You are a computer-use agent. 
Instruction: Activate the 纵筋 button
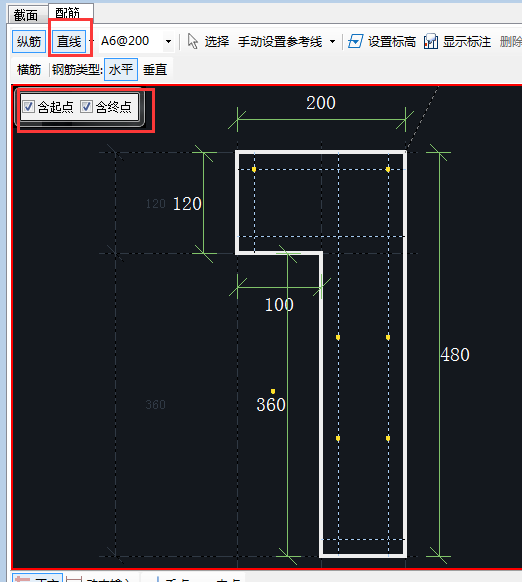point(29,41)
